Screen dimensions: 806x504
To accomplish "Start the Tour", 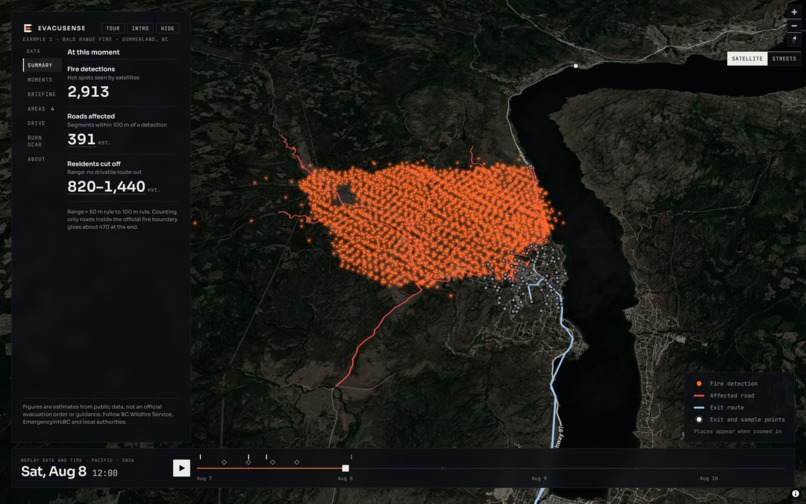I will 113,28.
